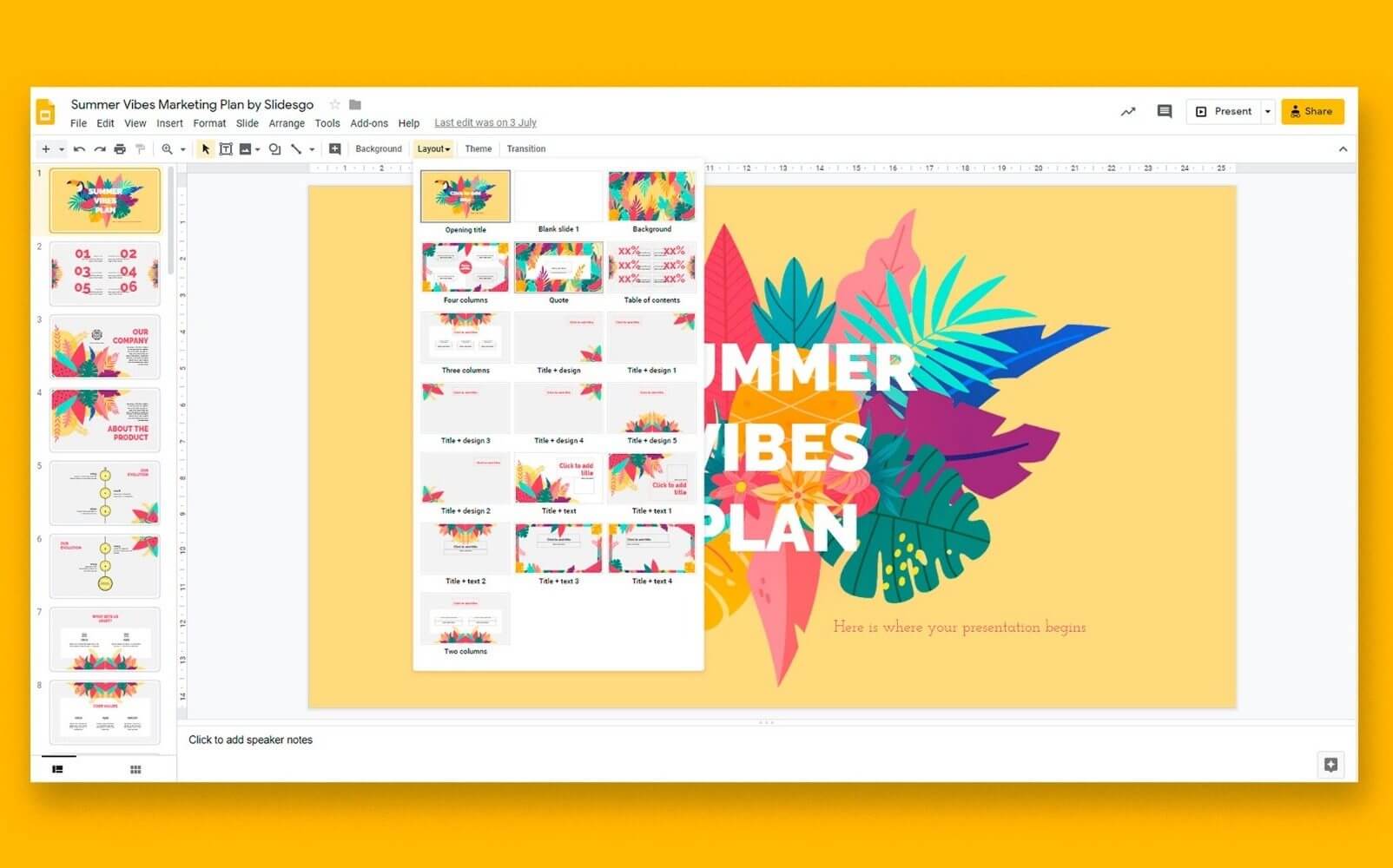Open the Add-ons menu
The width and height of the screenshot is (1393, 868).
pyautogui.click(x=368, y=123)
